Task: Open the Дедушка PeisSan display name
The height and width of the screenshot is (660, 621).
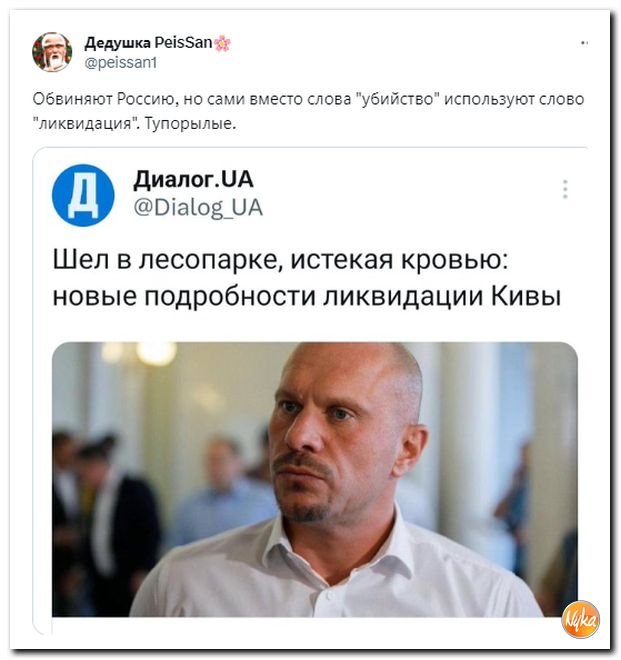Action: point(148,43)
